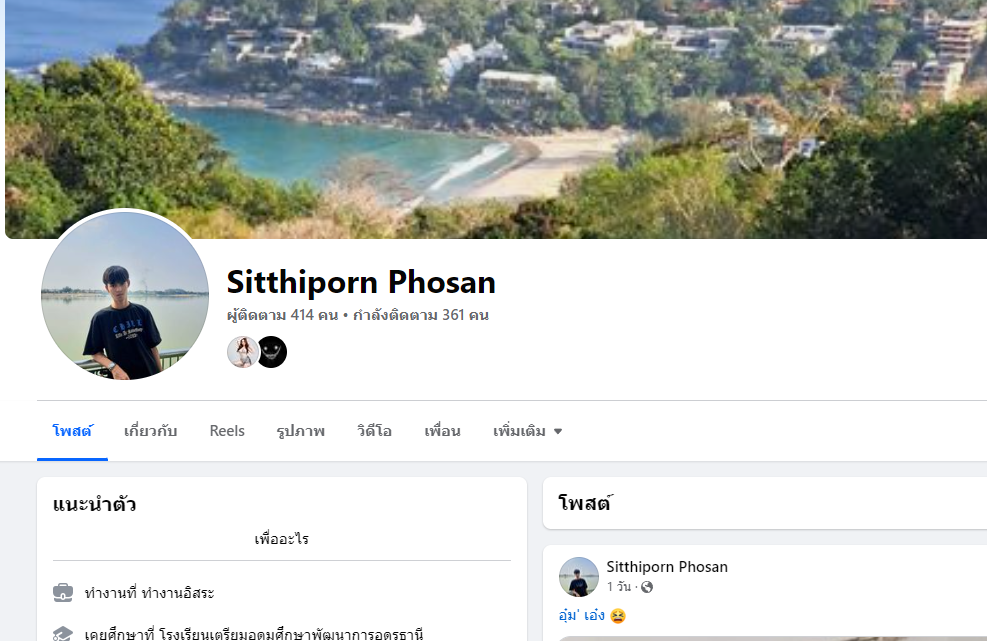Open the วิดีโอ tab

coord(375,431)
